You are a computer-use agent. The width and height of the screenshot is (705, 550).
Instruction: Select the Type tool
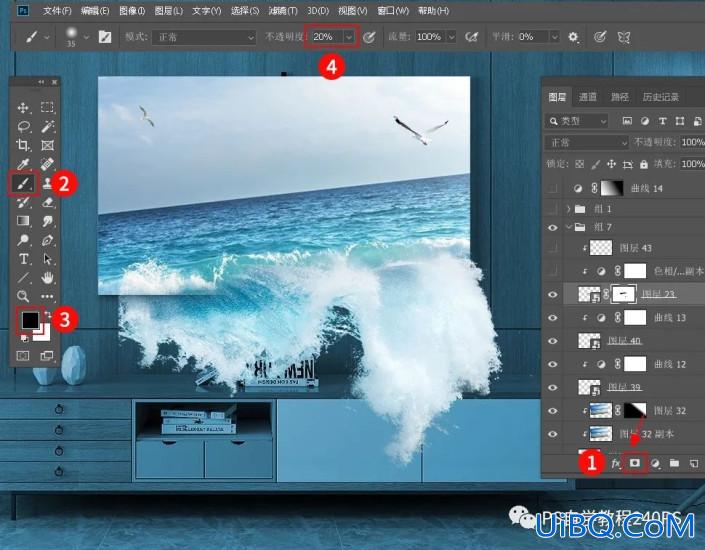click(x=23, y=259)
